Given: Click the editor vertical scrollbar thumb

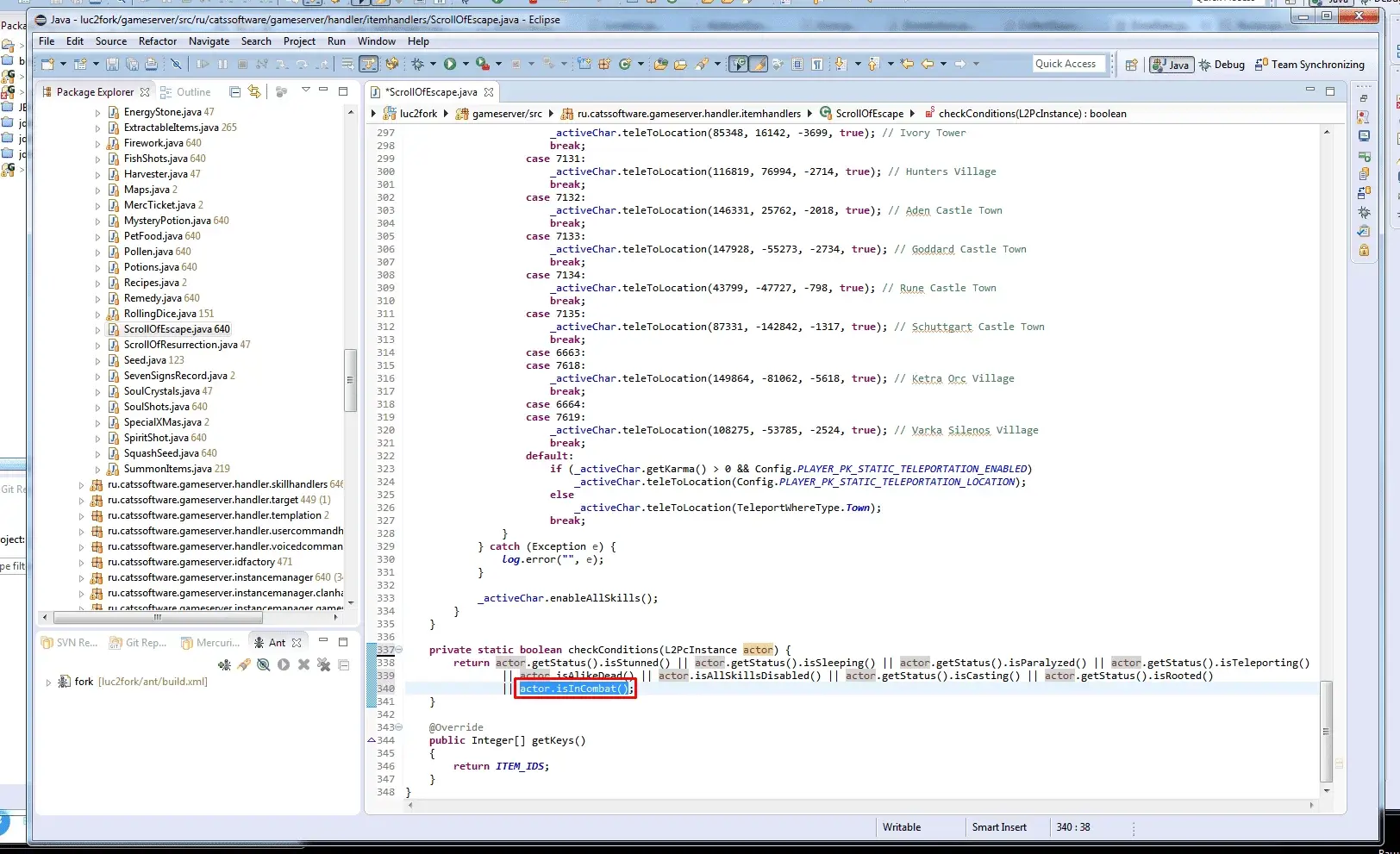Looking at the screenshot, I should (x=1326, y=731).
